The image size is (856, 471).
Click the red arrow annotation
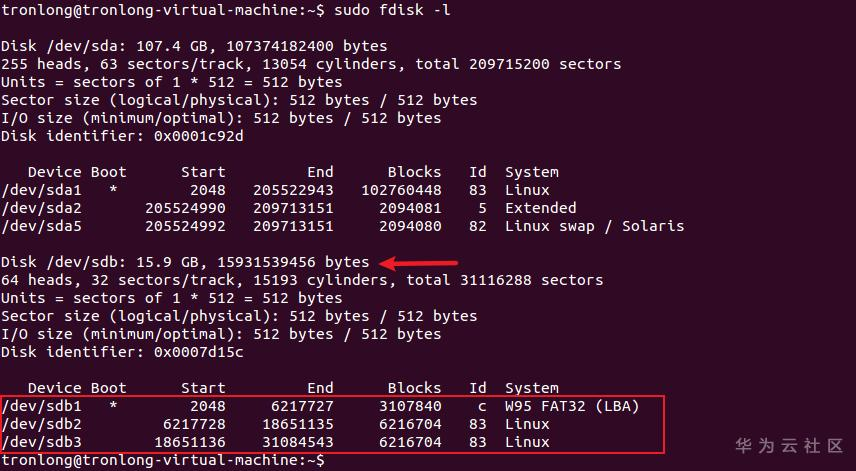(x=420, y=263)
